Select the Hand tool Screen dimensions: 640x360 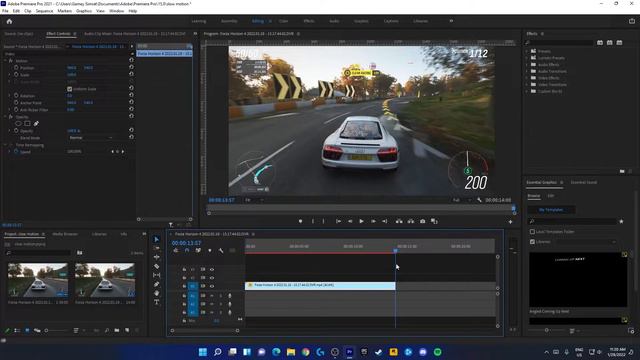[x=157, y=293]
